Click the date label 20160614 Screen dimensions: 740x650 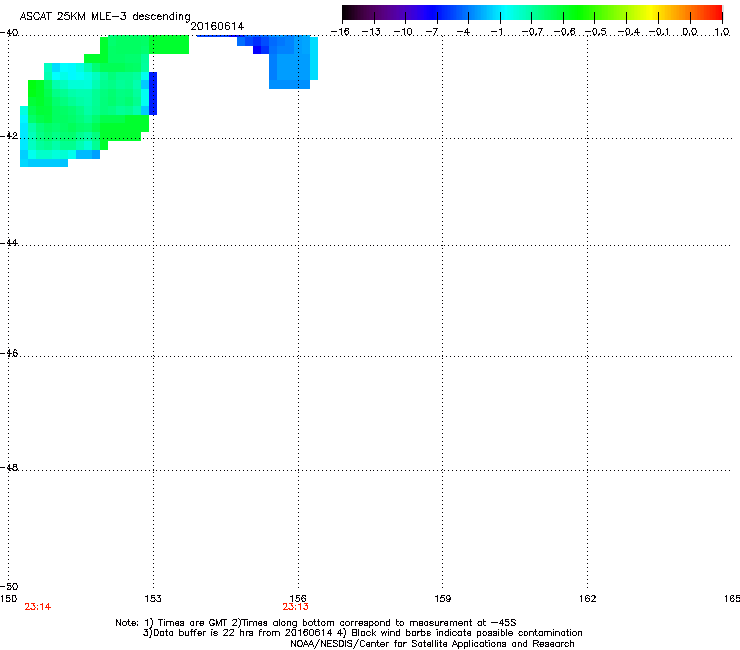tap(217, 26)
